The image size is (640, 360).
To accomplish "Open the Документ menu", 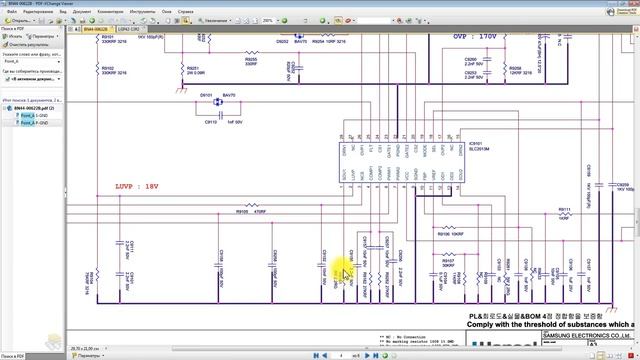I will 82,12.
